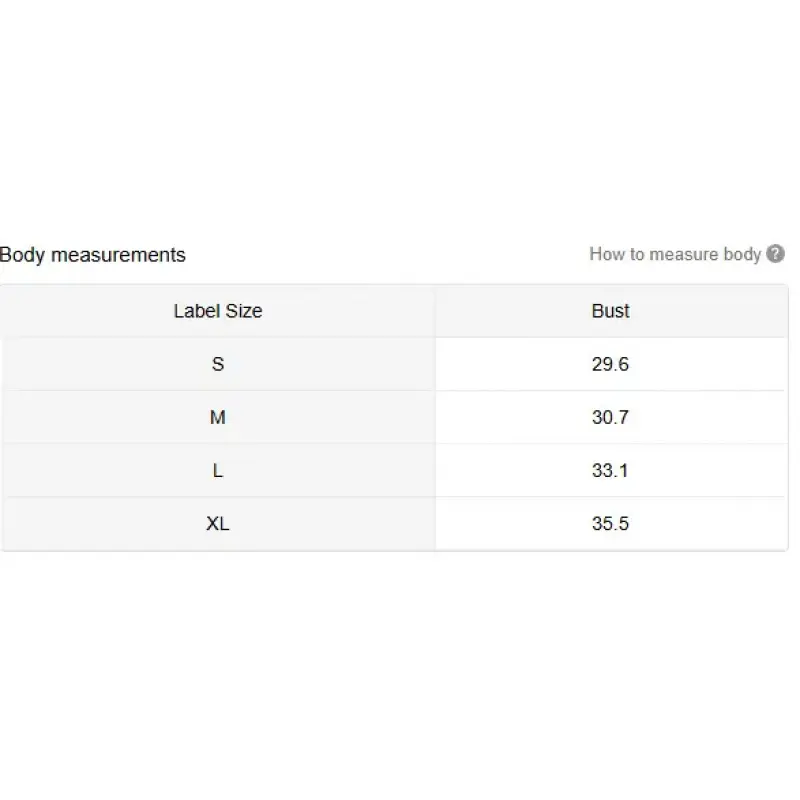Click the M label size cell
The width and height of the screenshot is (800, 800).
(218, 417)
